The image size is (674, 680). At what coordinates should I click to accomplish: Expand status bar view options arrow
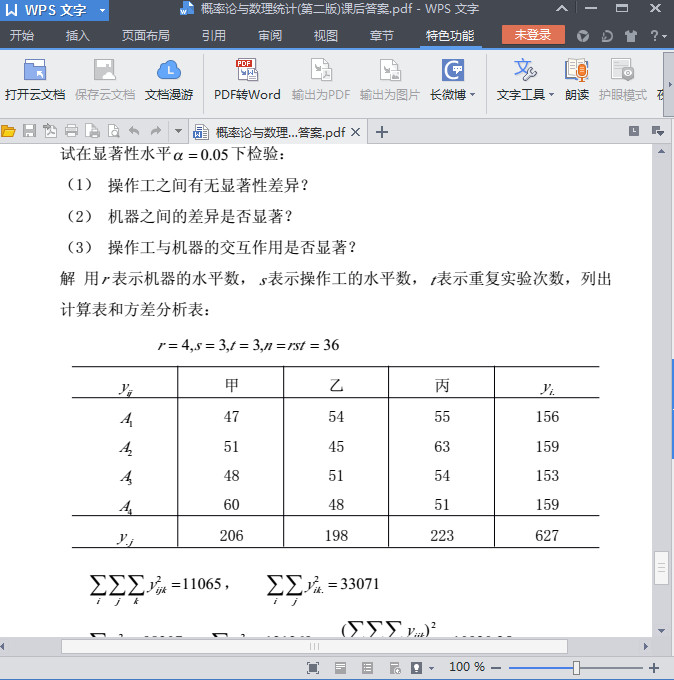coord(431,668)
